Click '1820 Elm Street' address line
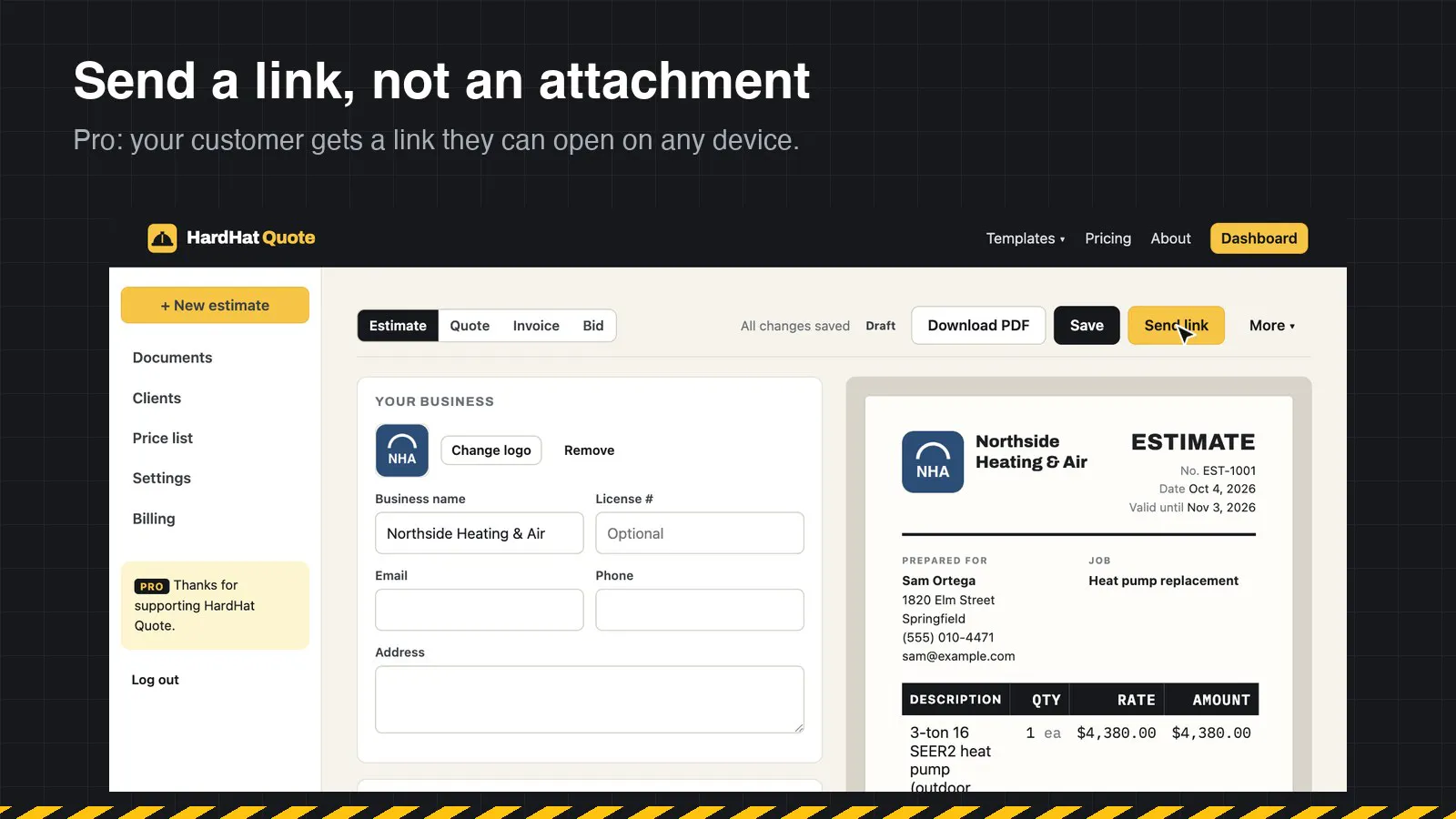This screenshot has height=819, width=1456. (x=948, y=600)
